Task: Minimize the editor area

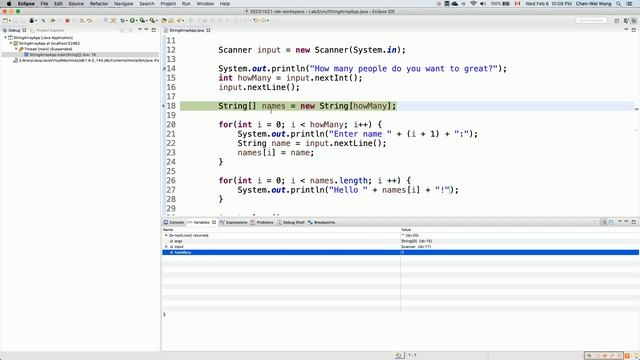Action: pos(626,30)
